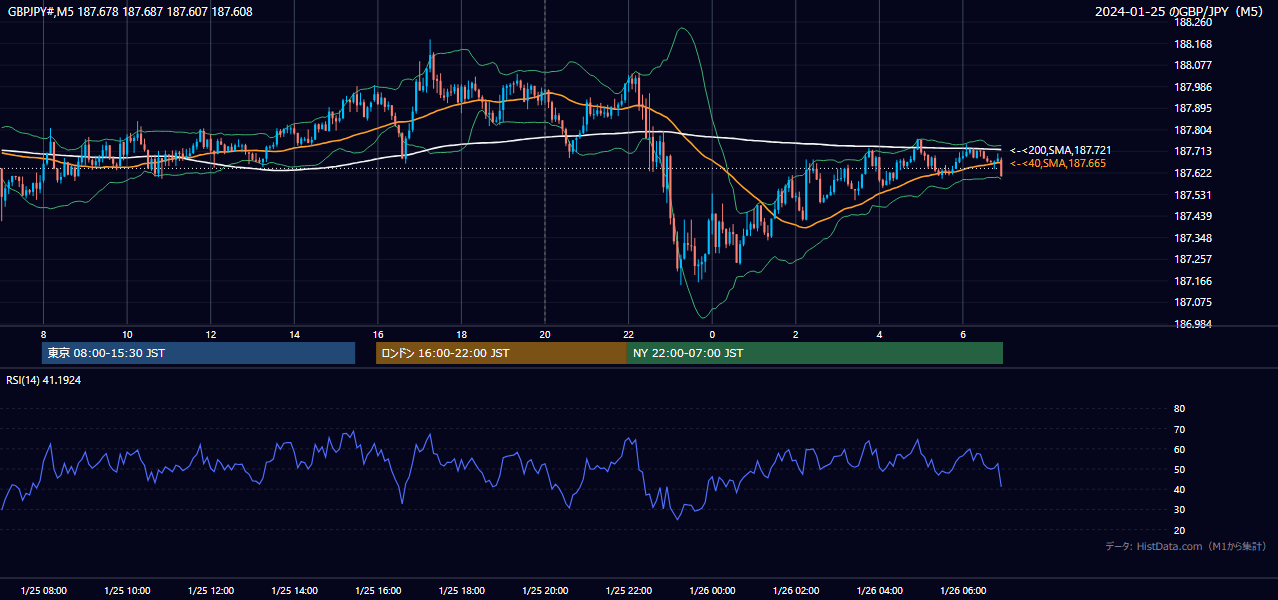Click price axis value 187.895
1278x600 pixels.
pyautogui.click(x=1193, y=109)
